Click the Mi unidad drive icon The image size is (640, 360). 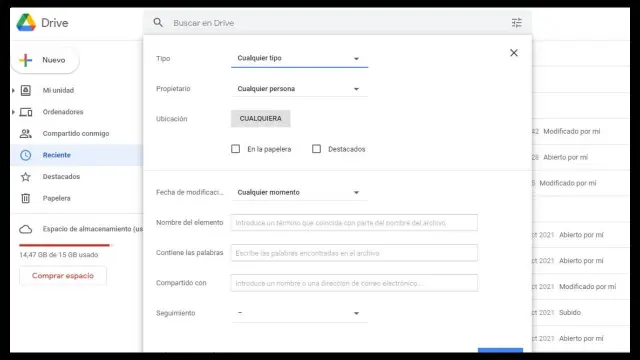26,90
